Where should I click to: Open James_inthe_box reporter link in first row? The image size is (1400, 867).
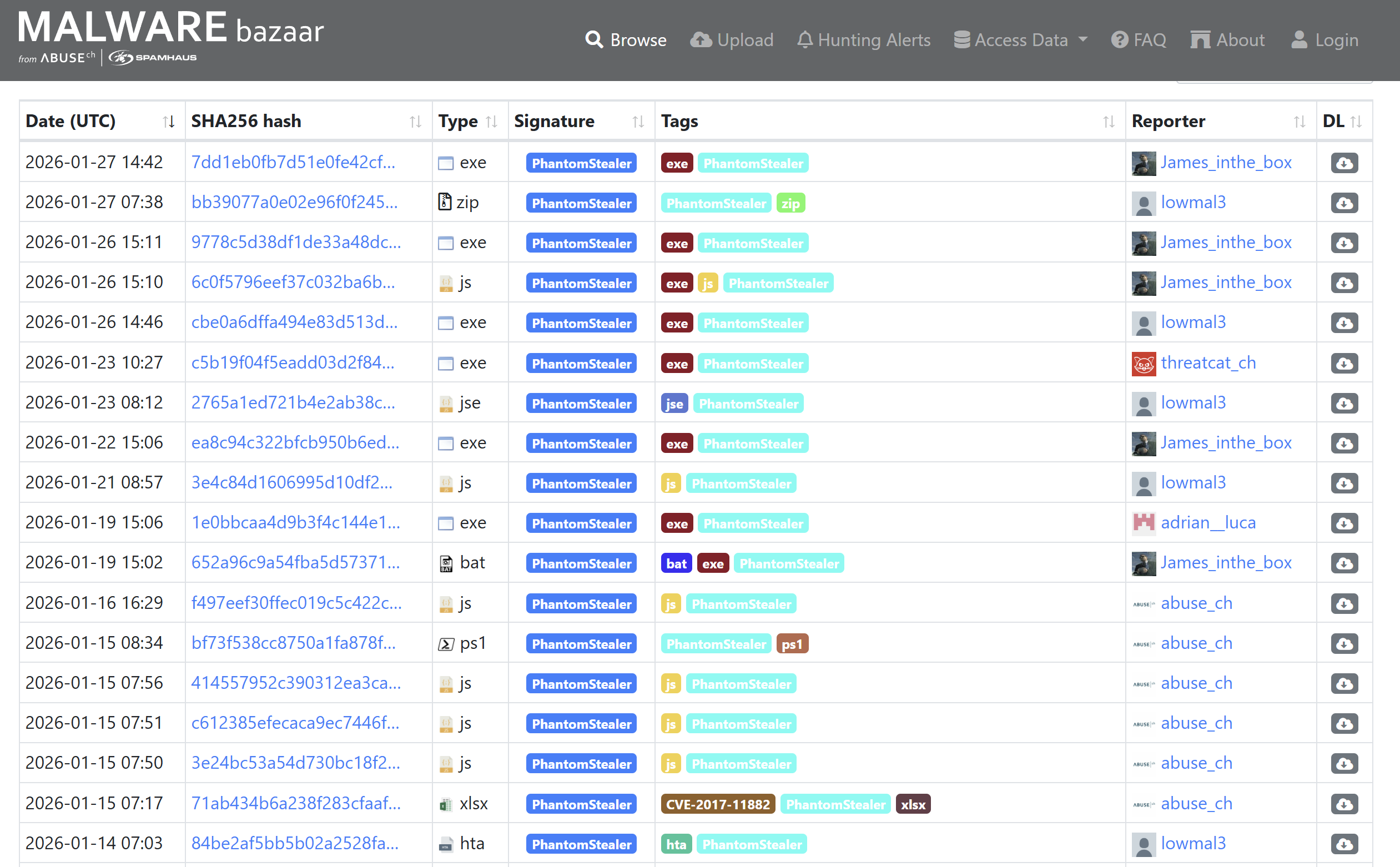[x=1226, y=163]
